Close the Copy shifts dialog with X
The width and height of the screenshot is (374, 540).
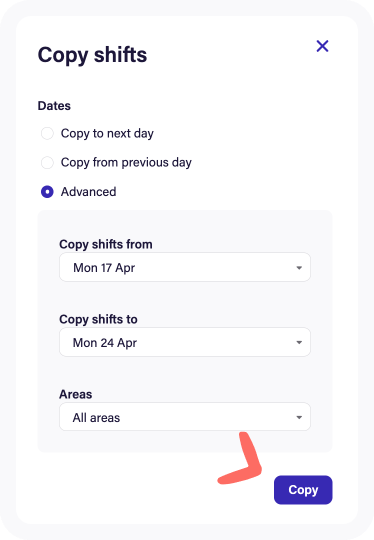(322, 46)
